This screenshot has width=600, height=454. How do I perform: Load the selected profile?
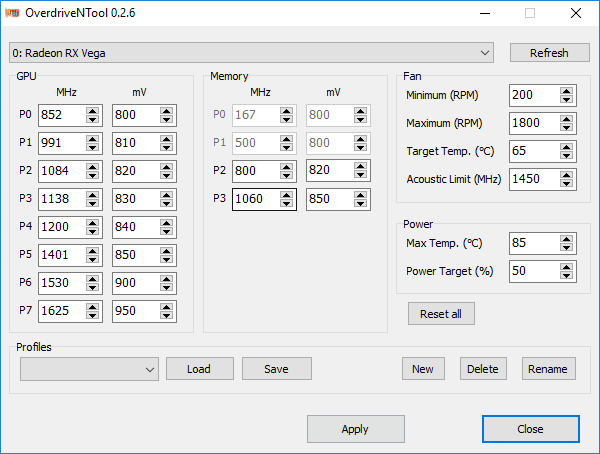point(199,369)
